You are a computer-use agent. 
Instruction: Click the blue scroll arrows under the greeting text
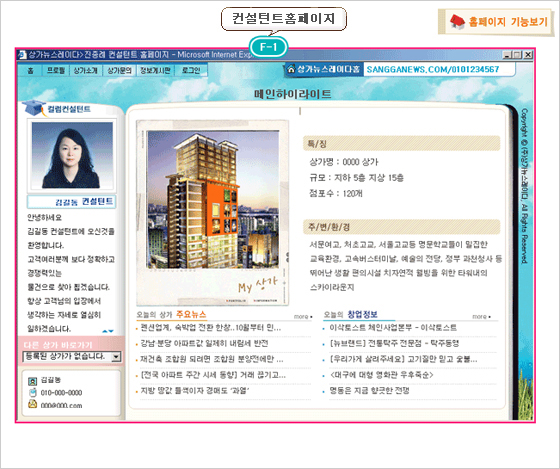point(108,331)
